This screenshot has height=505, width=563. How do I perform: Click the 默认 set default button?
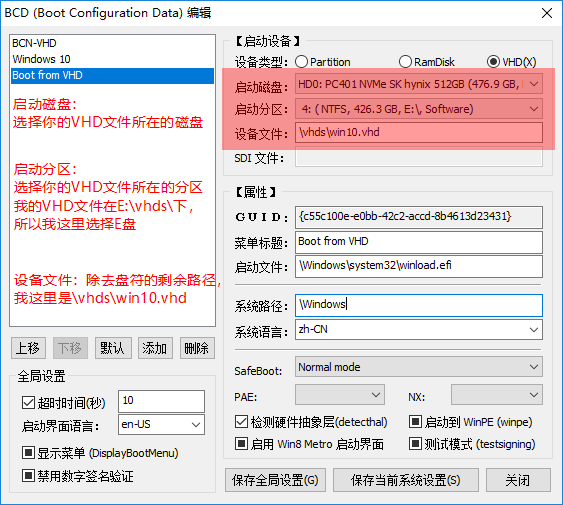(113, 348)
